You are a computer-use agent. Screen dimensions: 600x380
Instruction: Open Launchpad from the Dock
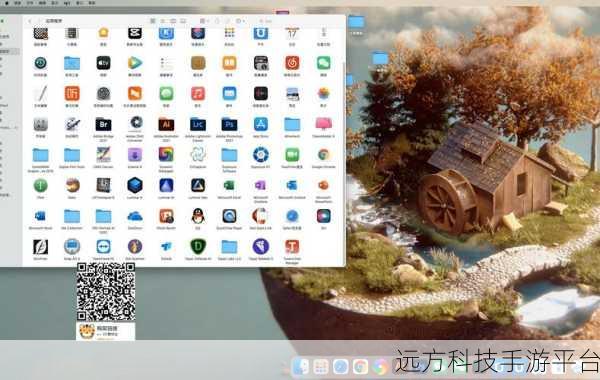[x=321, y=366]
